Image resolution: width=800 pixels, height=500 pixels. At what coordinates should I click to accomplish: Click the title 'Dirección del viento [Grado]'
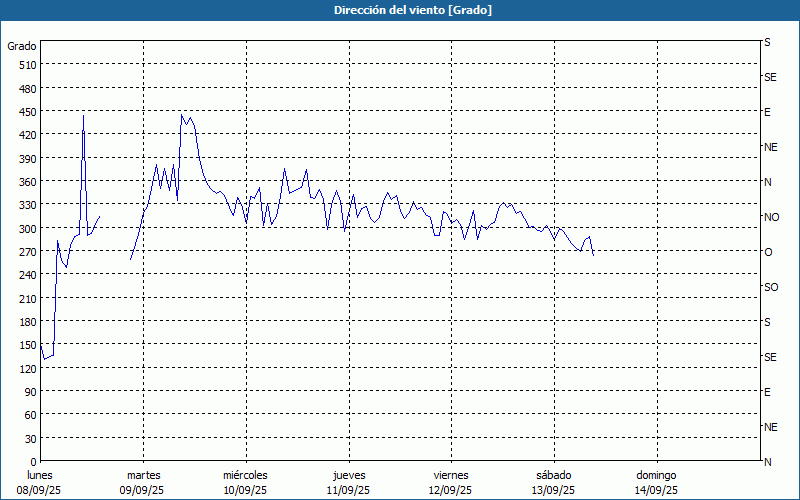point(413,10)
